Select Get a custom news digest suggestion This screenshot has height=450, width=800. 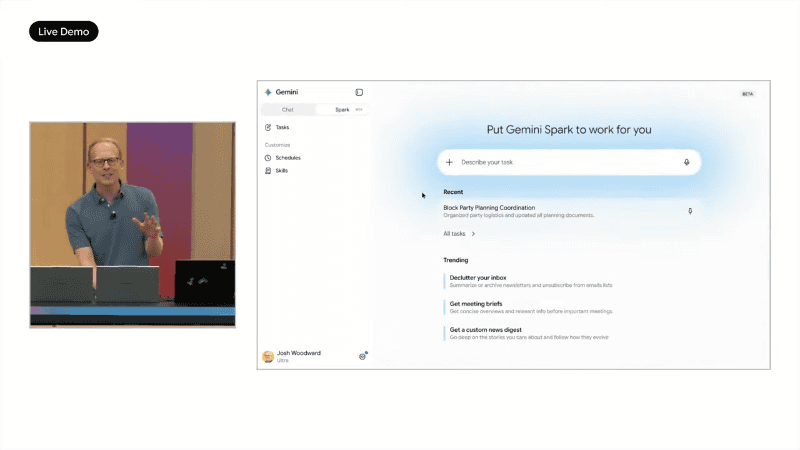(x=527, y=333)
